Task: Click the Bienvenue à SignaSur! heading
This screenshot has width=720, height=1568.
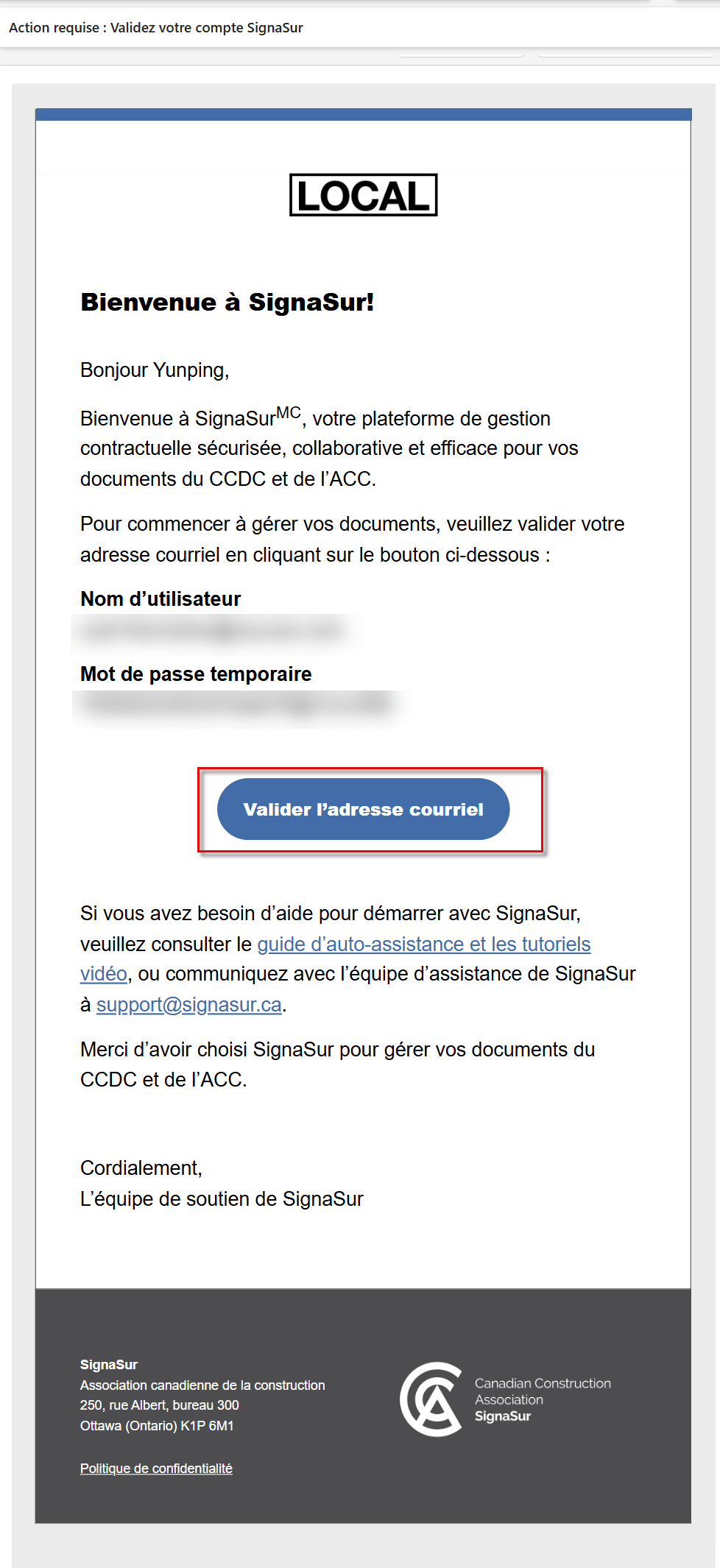Action: point(227,303)
